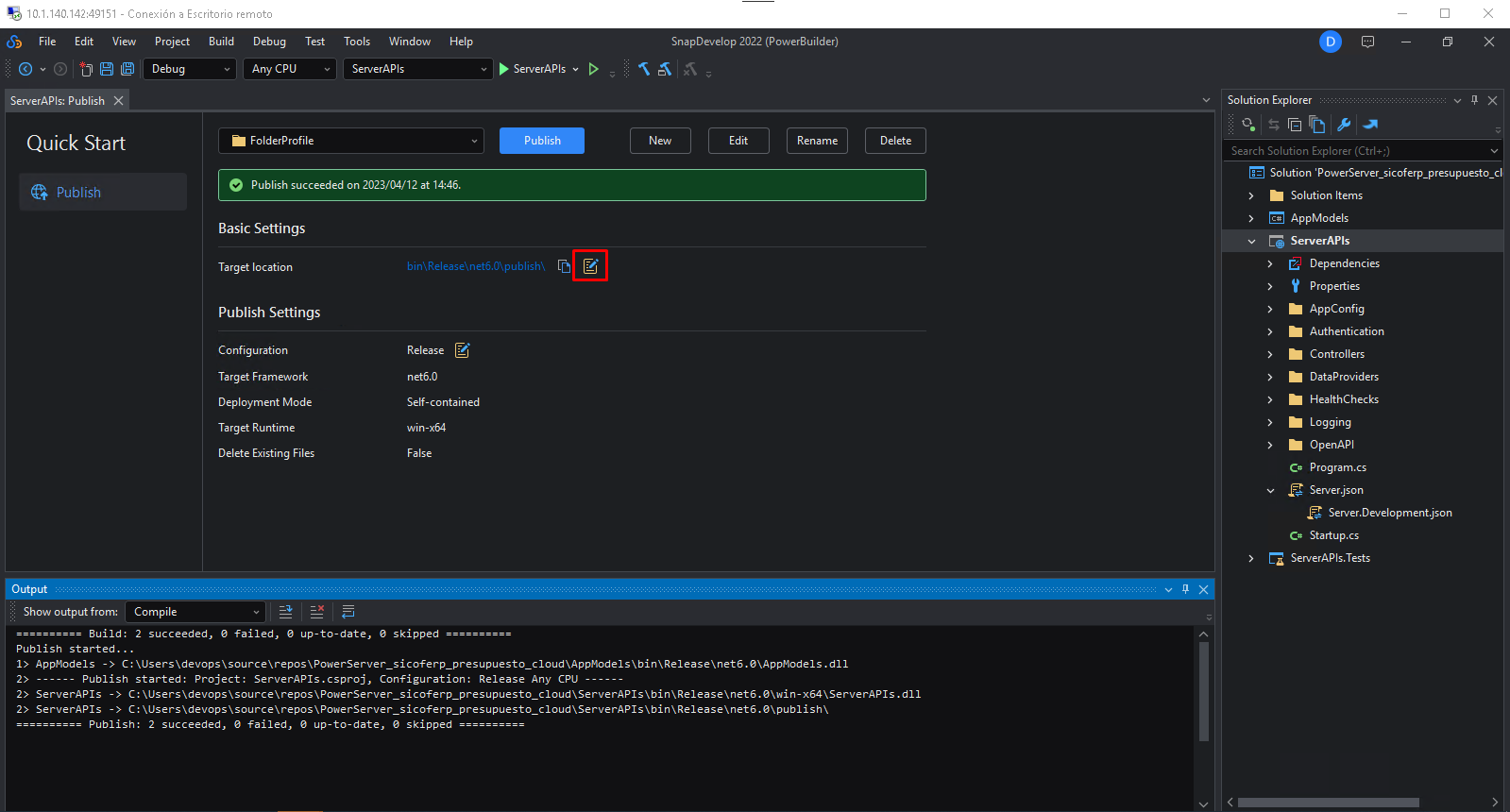Image resolution: width=1510 pixels, height=812 pixels.
Task: Click the Search Solution Explorer field
Action: (x=1355, y=151)
